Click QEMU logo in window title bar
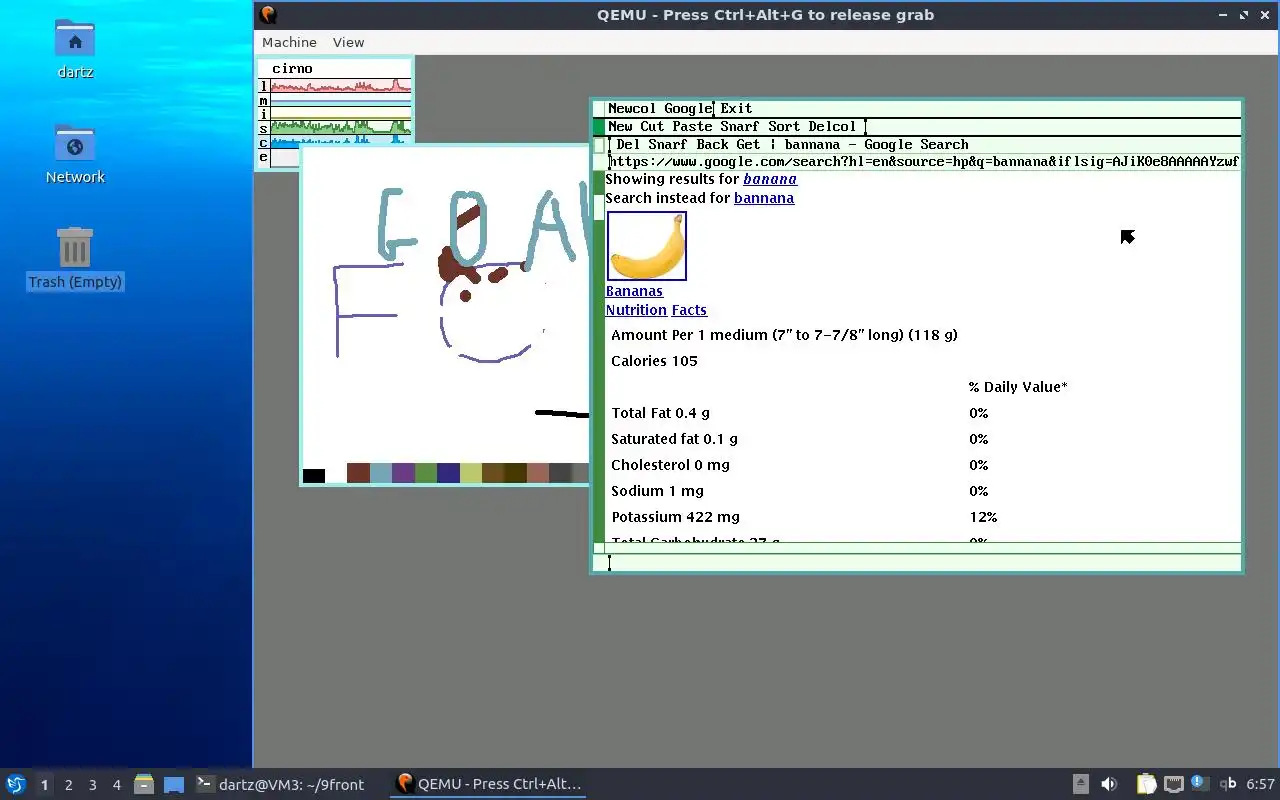The height and width of the screenshot is (800, 1280). pos(267,15)
